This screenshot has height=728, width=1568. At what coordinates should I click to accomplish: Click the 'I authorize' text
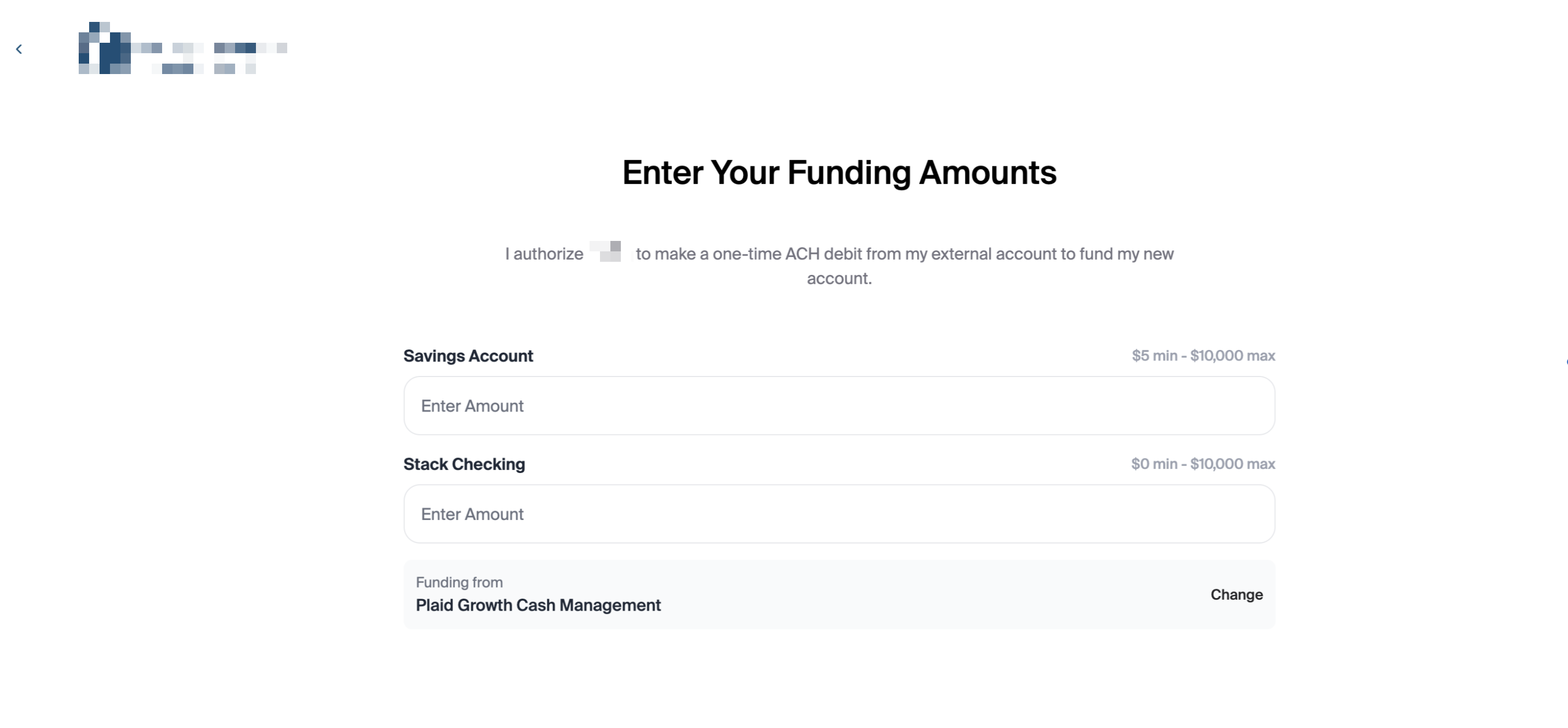click(x=544, y=254)
